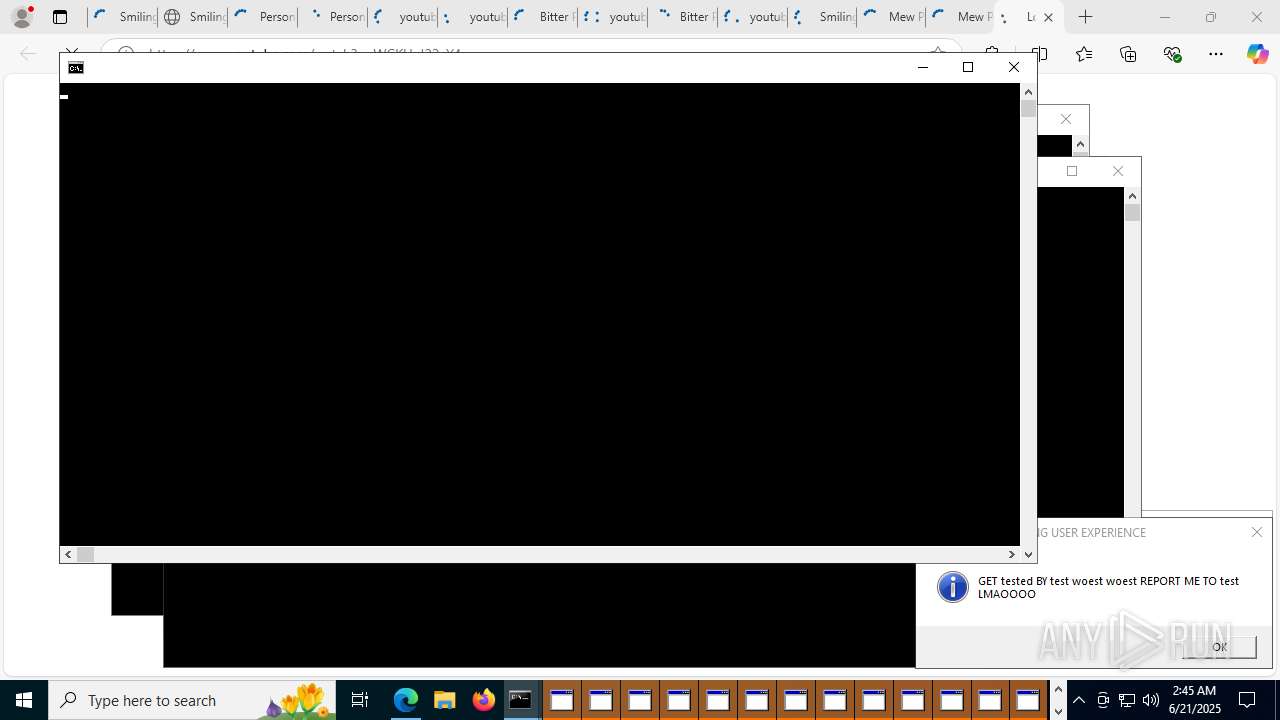Open Edge Settings and more menu
Viewport: 1280px width, 720px height.
click(1216, 54)
